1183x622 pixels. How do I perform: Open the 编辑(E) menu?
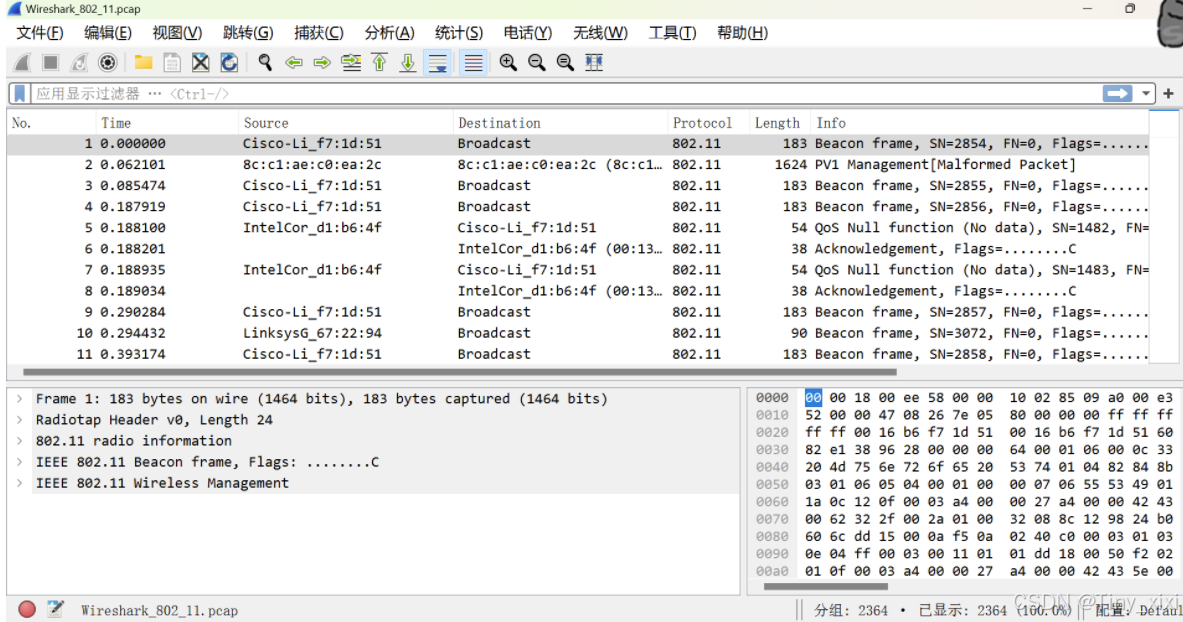click(108, 33)
